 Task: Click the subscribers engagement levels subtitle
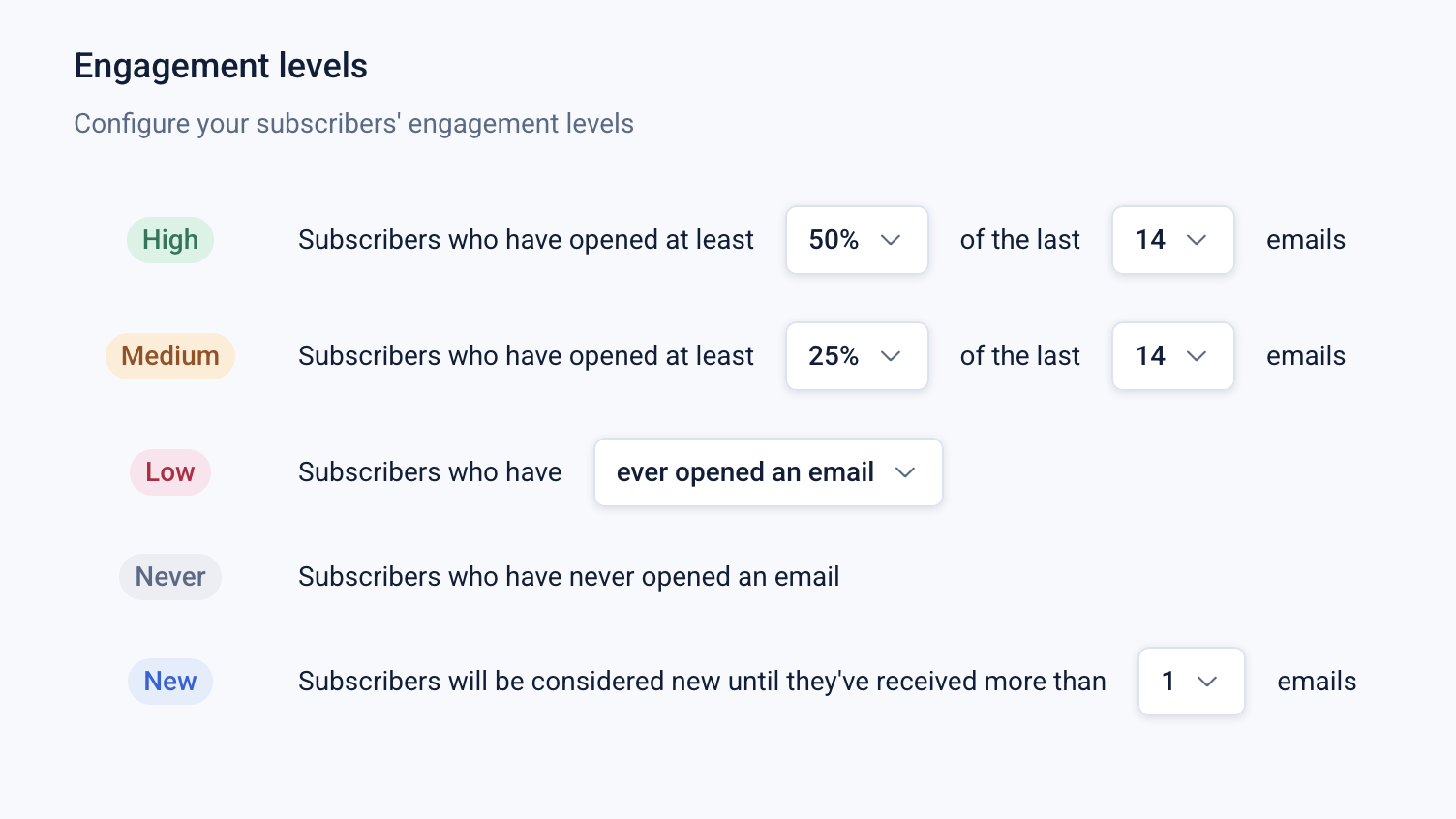354,123
